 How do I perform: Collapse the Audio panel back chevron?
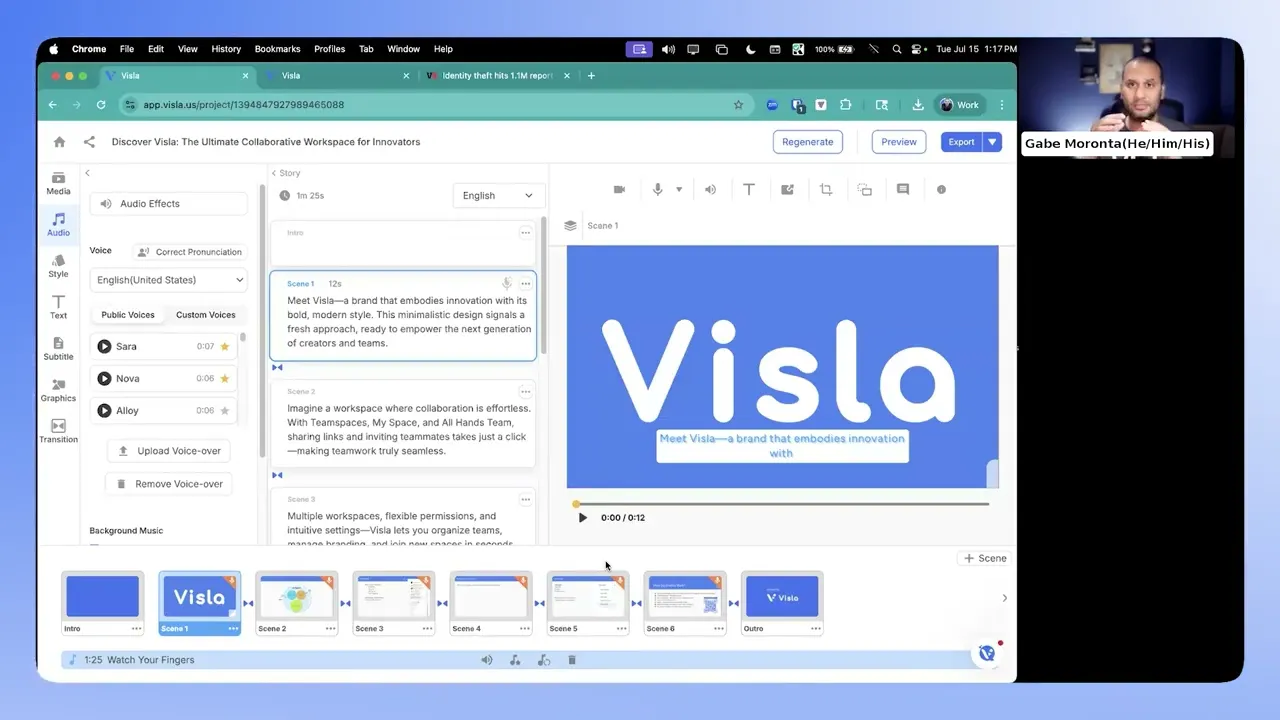(87, 173)
